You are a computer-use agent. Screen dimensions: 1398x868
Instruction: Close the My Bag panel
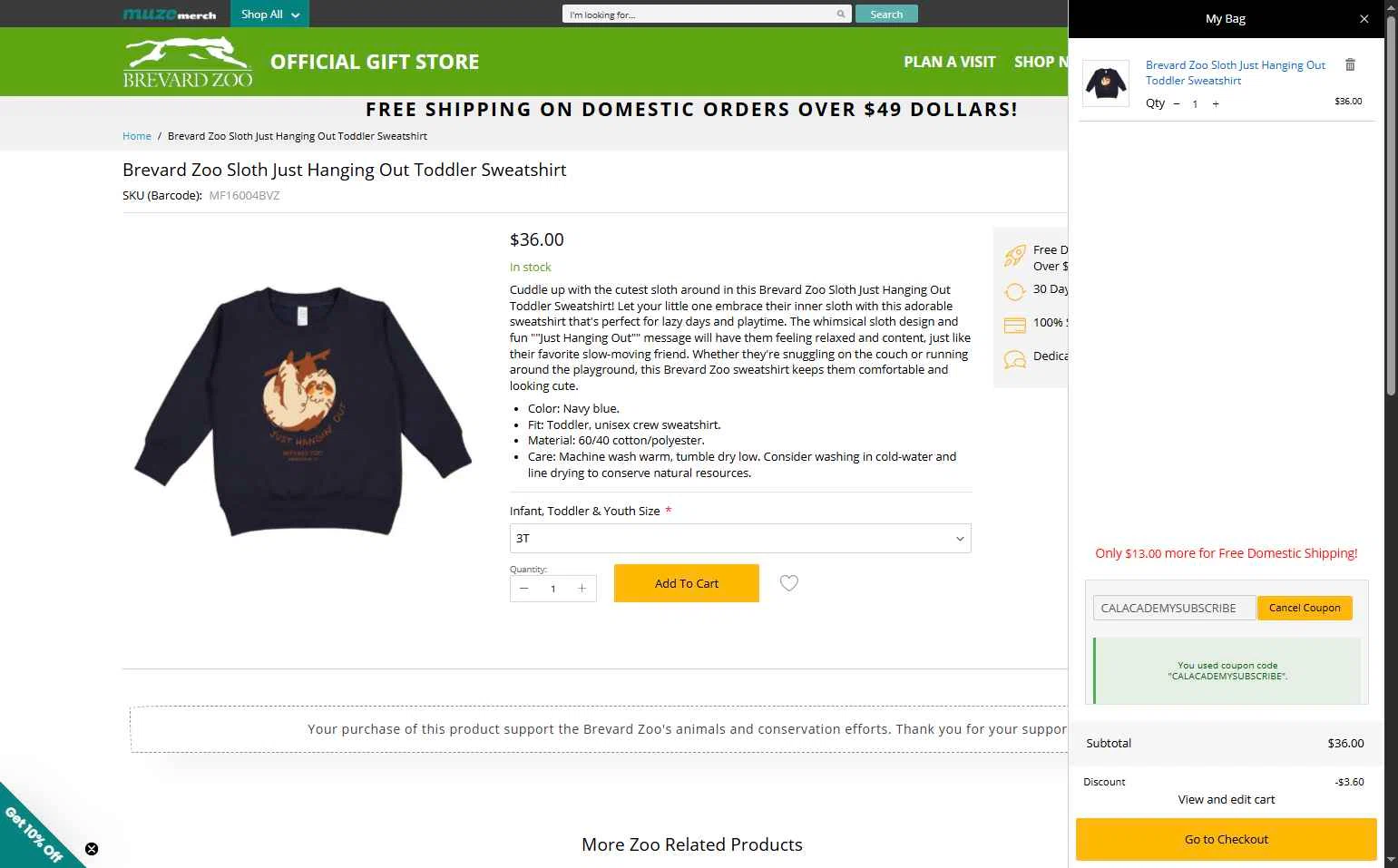[x=1364, y=19]
